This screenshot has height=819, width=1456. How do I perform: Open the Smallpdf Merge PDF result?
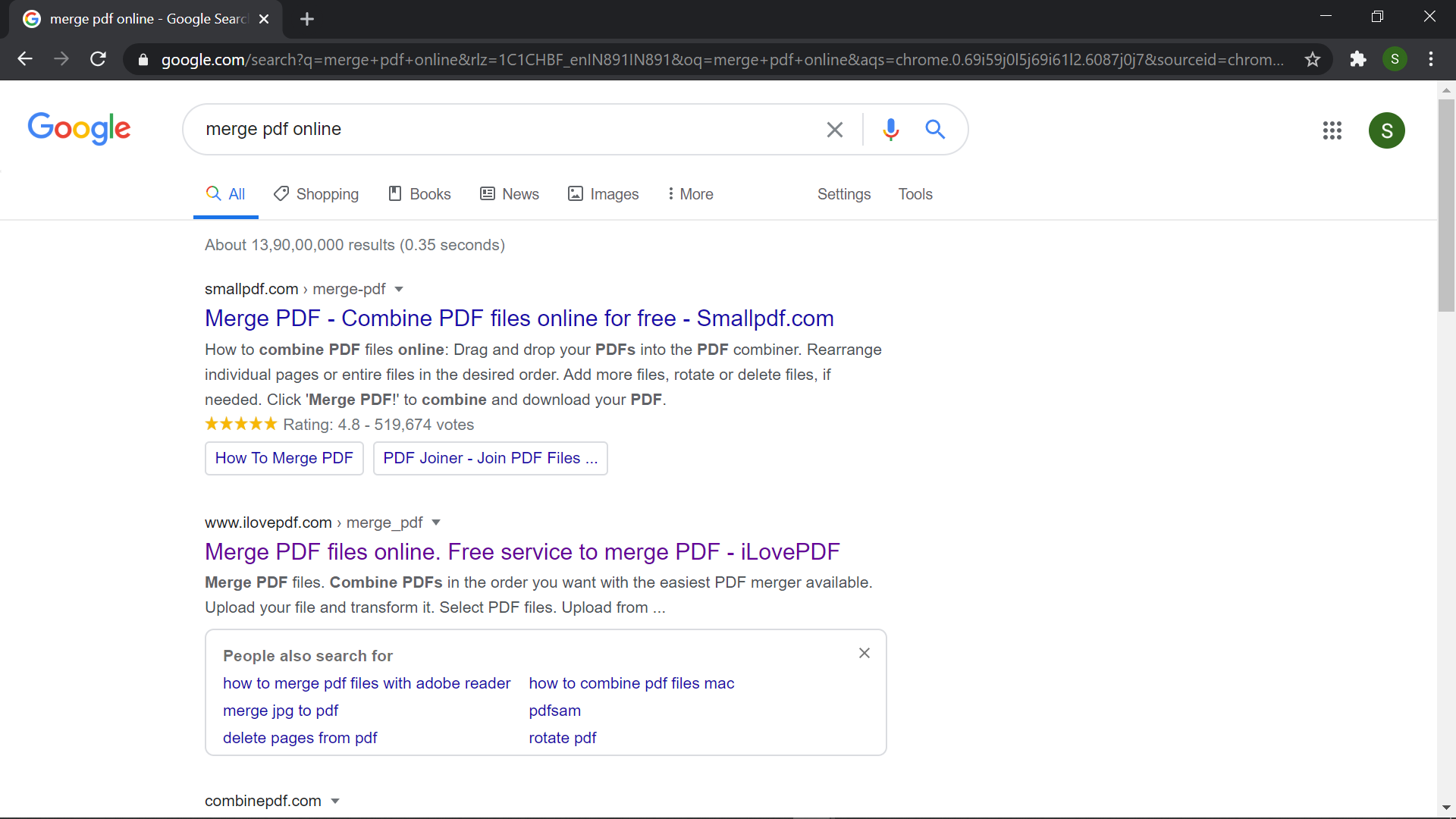click(x=519, y=318)
